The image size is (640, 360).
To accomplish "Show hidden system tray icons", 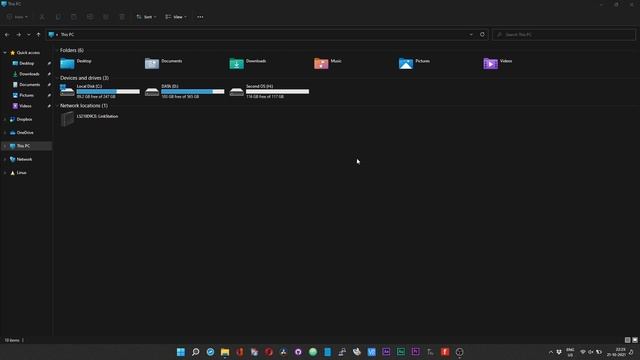I will tap(551, 352).
